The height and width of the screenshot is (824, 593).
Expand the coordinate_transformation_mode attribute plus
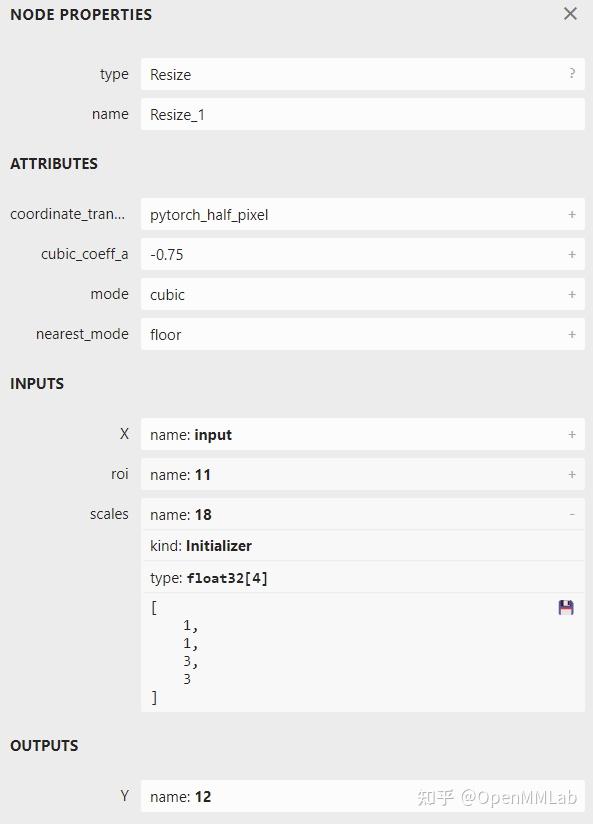pos(572,214)
